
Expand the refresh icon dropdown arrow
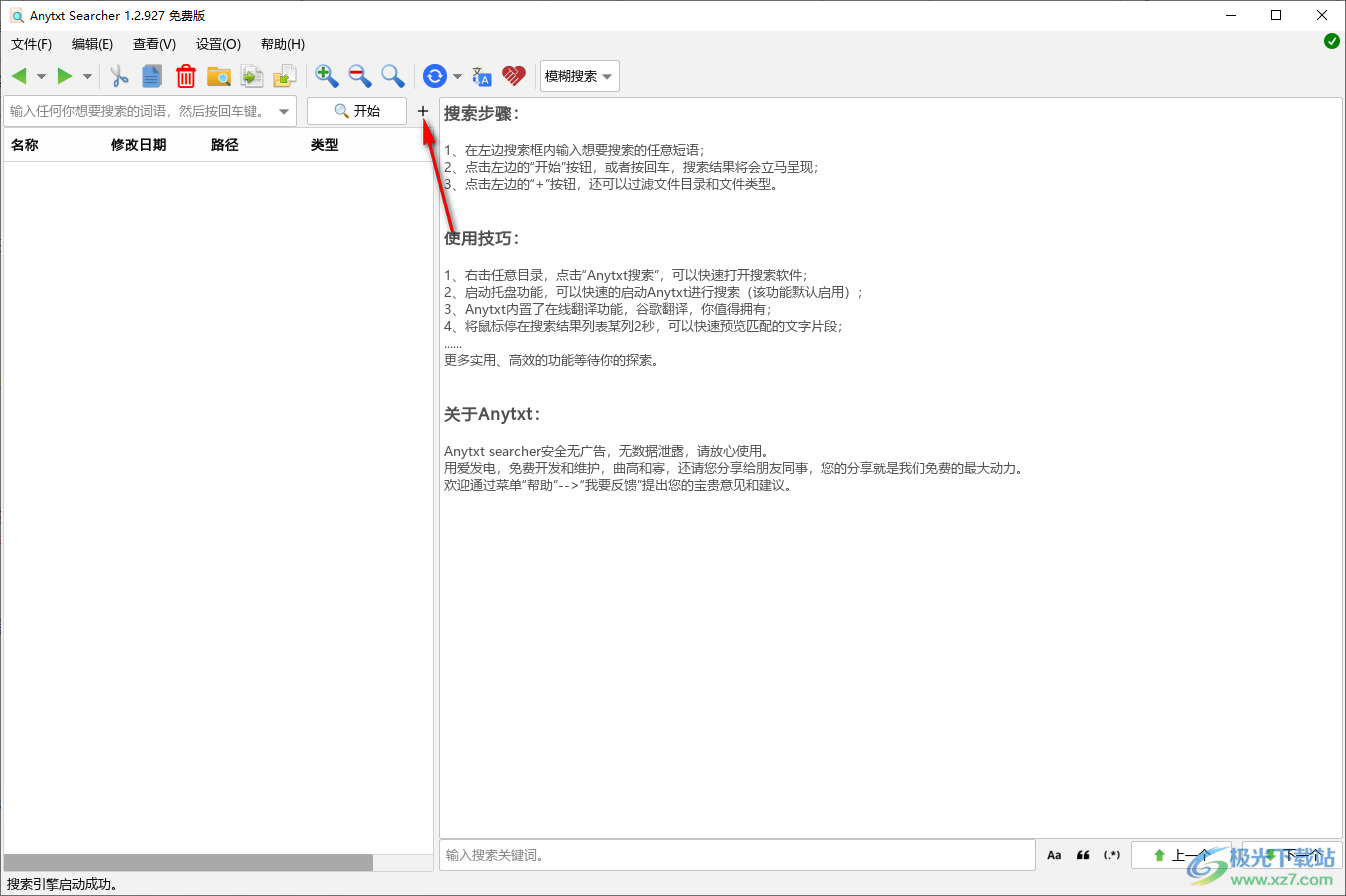coord(457,76)
